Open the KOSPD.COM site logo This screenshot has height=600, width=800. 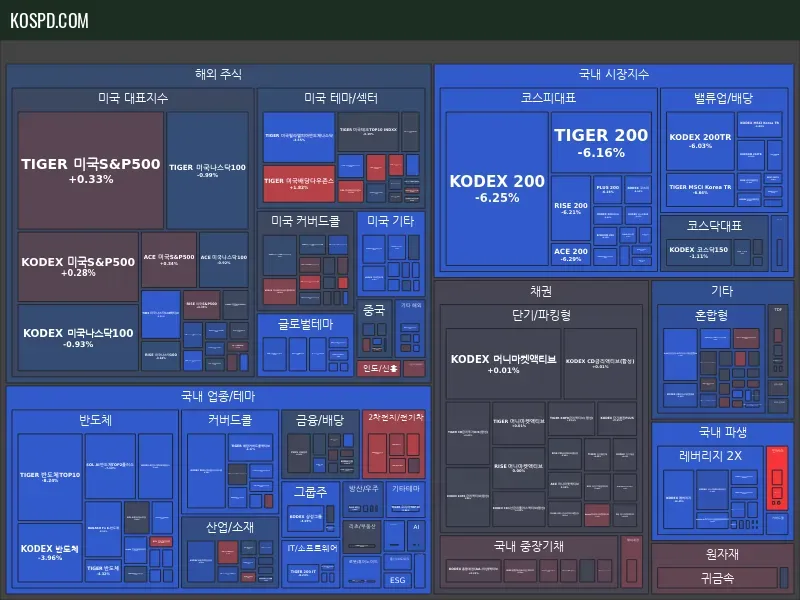click(49, 20)
